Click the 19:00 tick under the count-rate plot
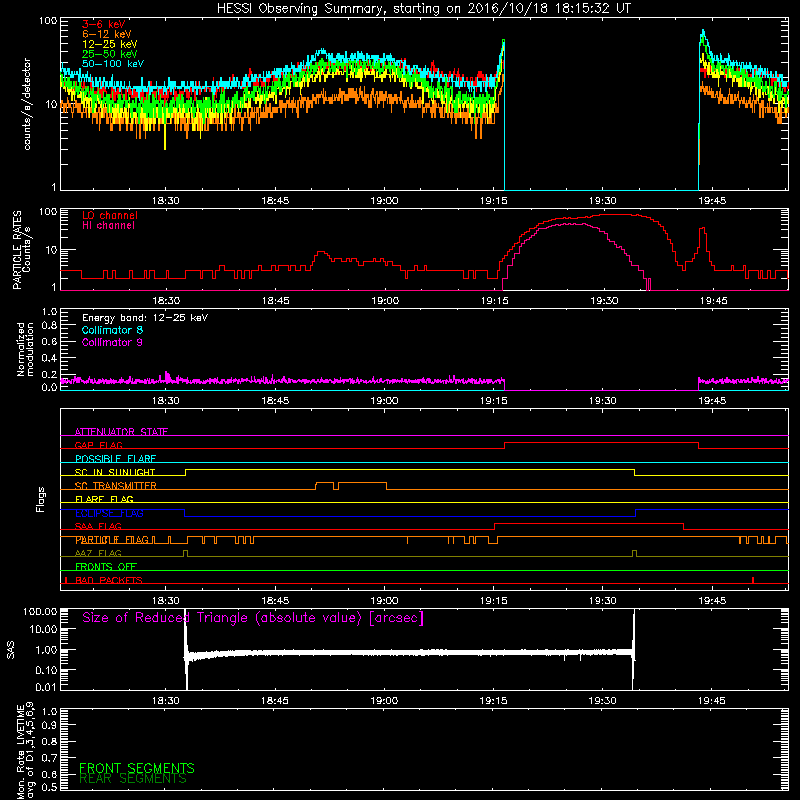This screenshot has height=800, width=800. pos(384,201)
